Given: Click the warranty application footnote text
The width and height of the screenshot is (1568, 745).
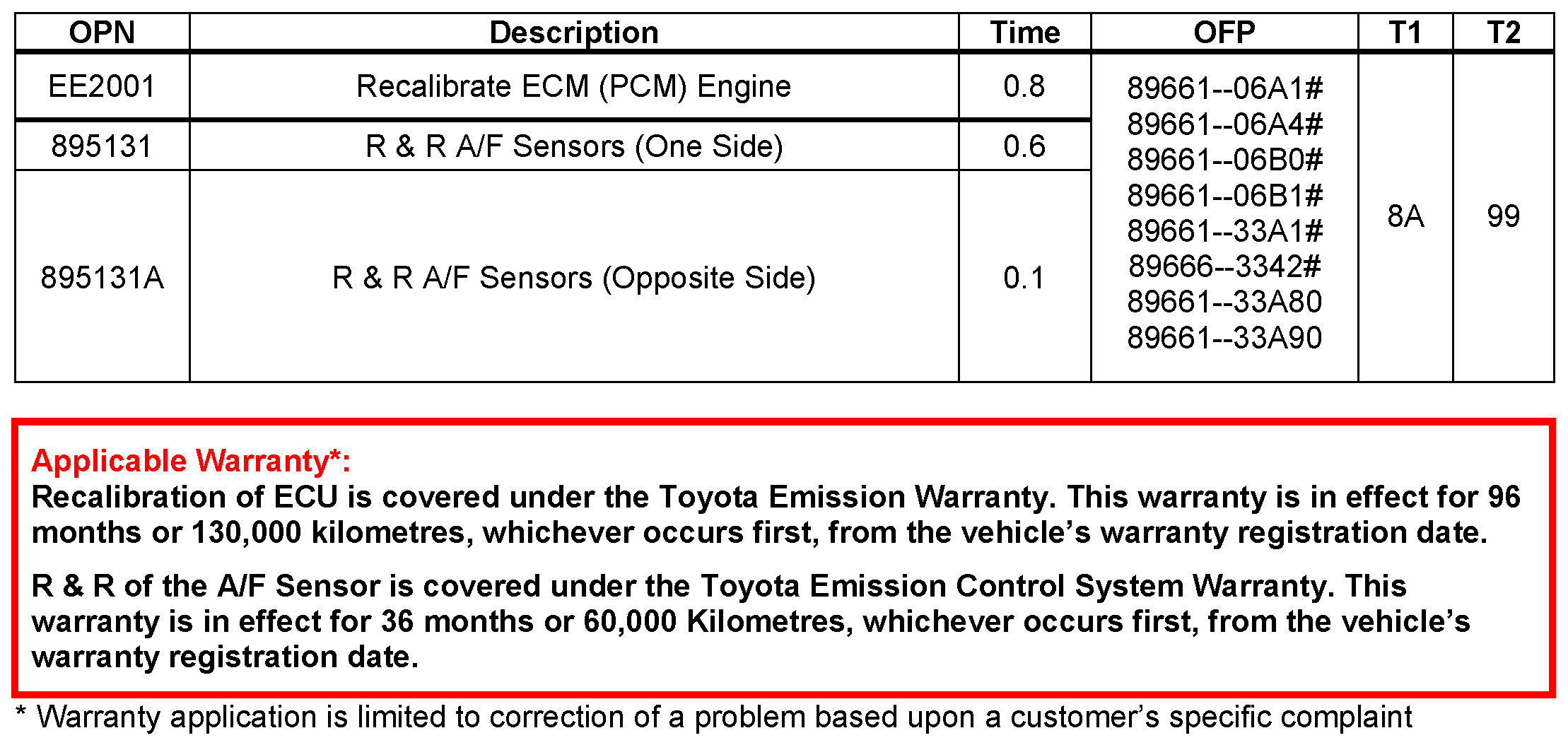Looking at the screenshot, I should point(714,717).
